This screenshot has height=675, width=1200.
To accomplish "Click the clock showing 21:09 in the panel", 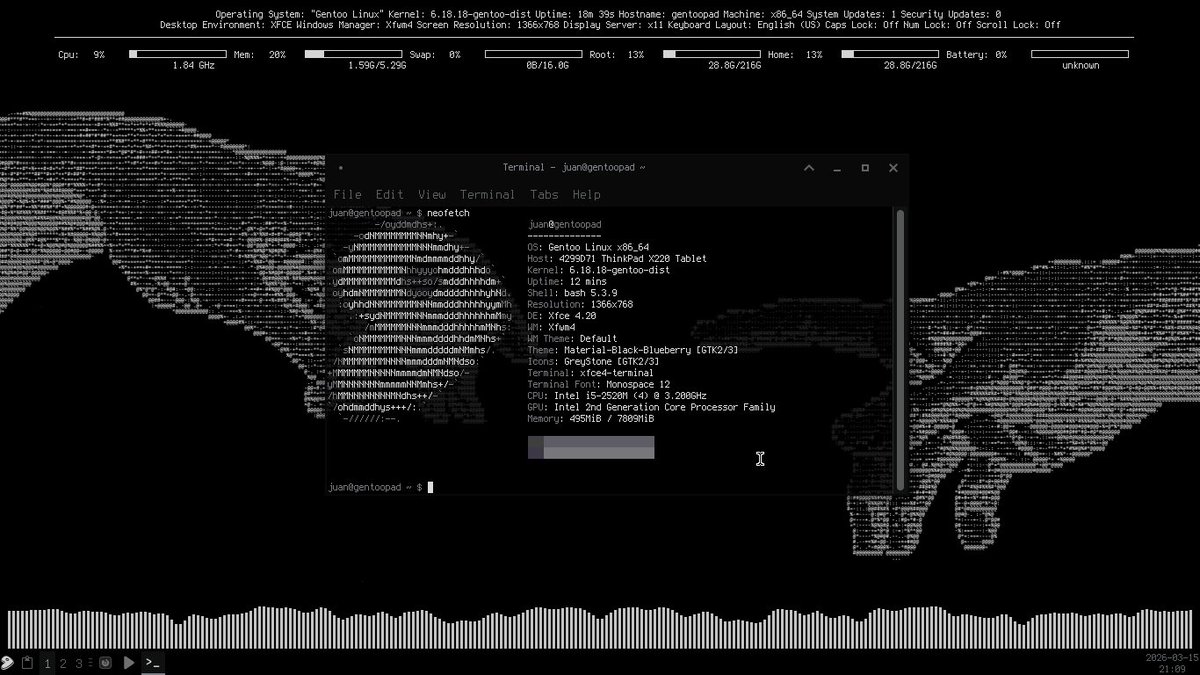I will pos(1171,668).
